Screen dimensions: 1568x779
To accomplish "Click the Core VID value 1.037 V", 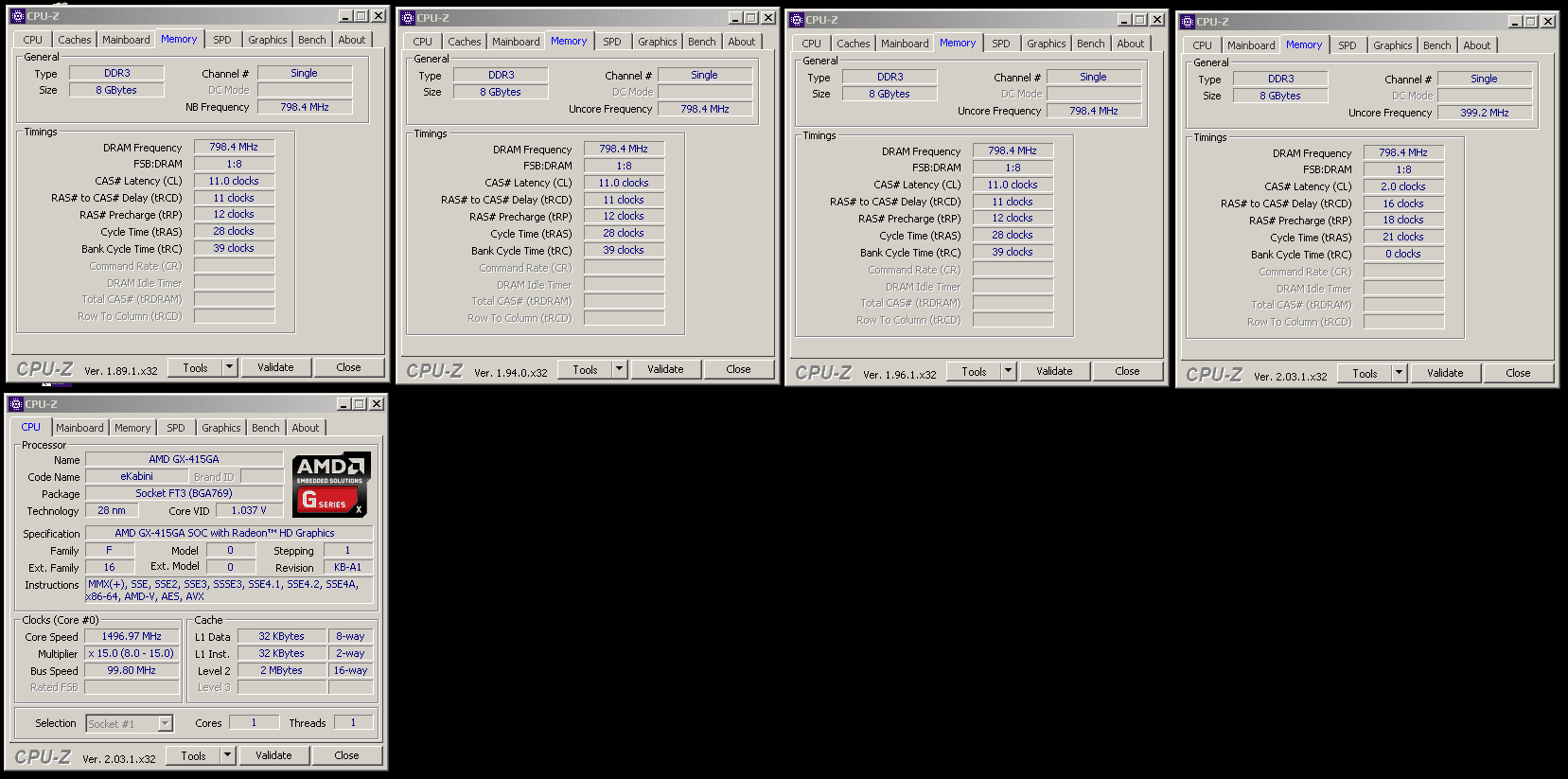I will [249, 510].
